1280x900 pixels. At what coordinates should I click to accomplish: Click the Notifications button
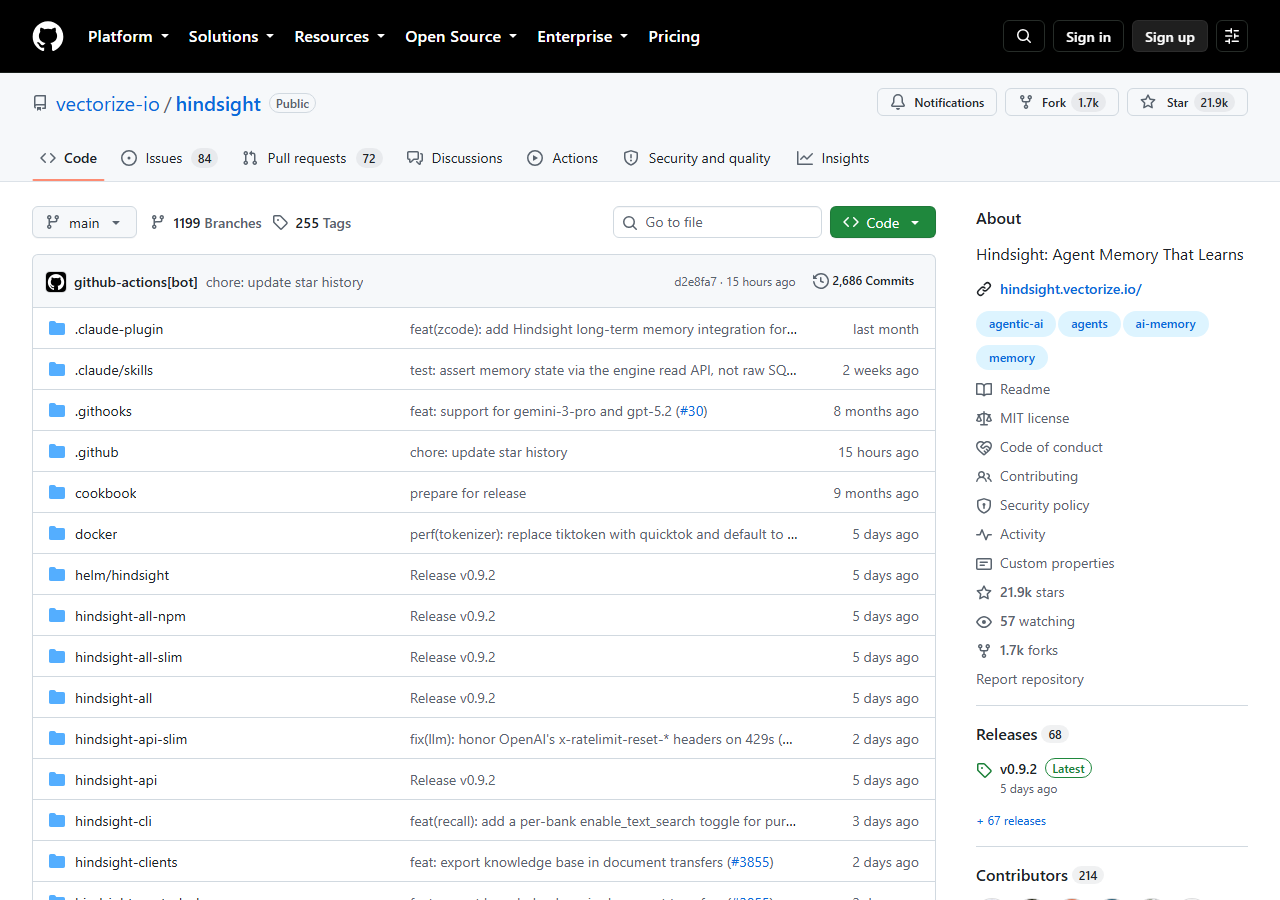tap(937, 102)
